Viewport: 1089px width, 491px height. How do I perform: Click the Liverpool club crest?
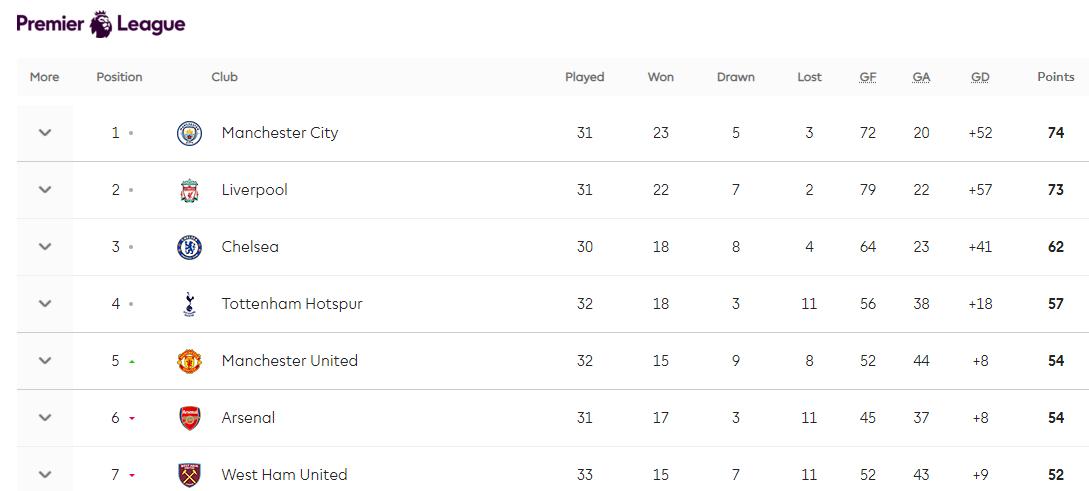coord(189,190)
